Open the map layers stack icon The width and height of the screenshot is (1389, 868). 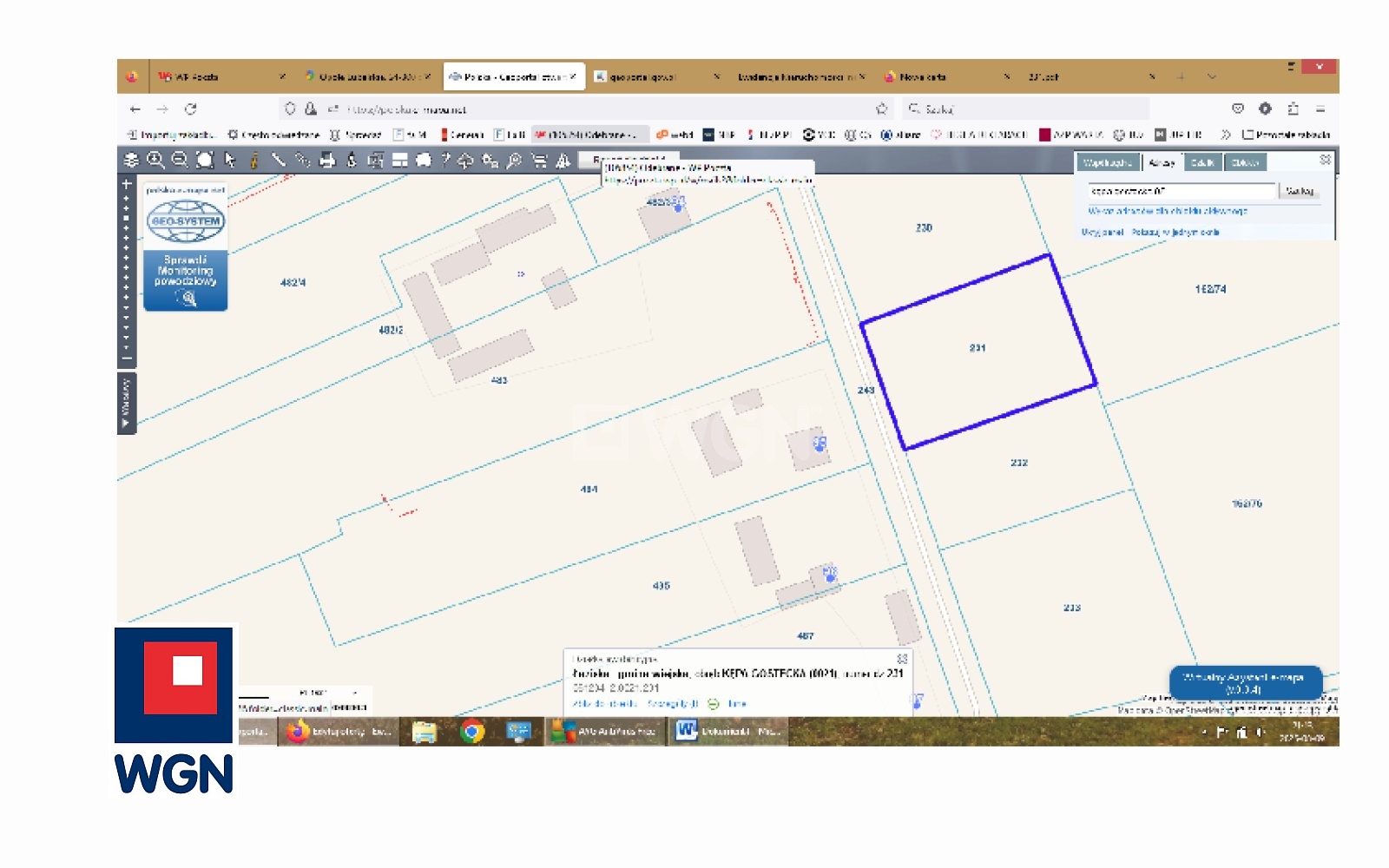(x=131, y=160)
